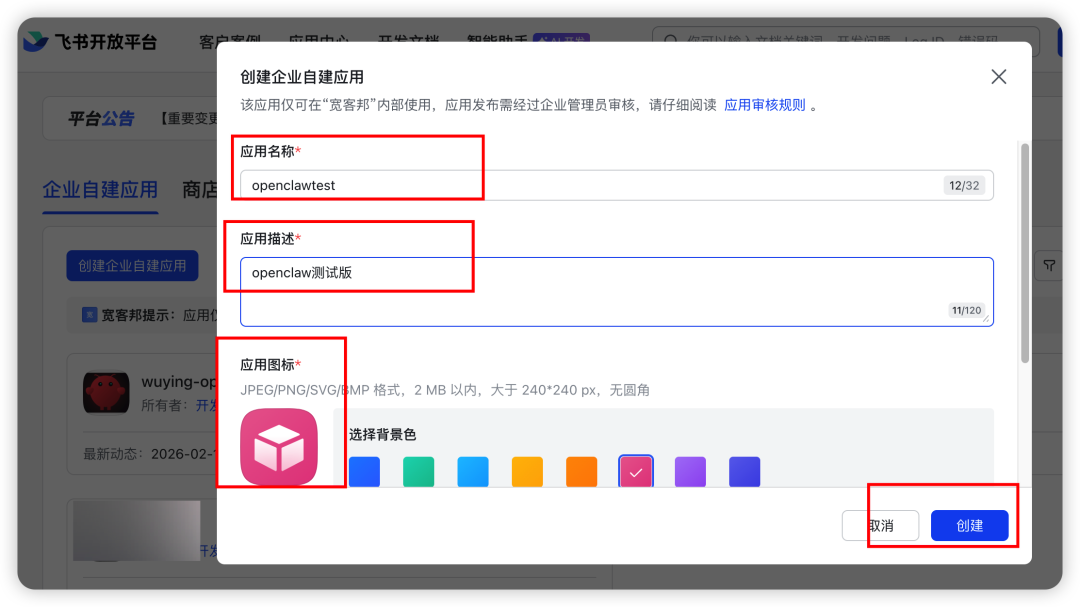The image size is (1080, 607).
Task: Click the funnel filter icon on the right
Action: (x=1048, y=265)
